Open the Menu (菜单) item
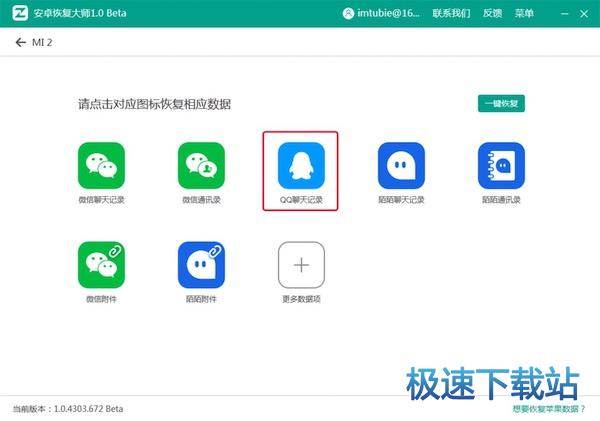 click(x=524, y=13)
